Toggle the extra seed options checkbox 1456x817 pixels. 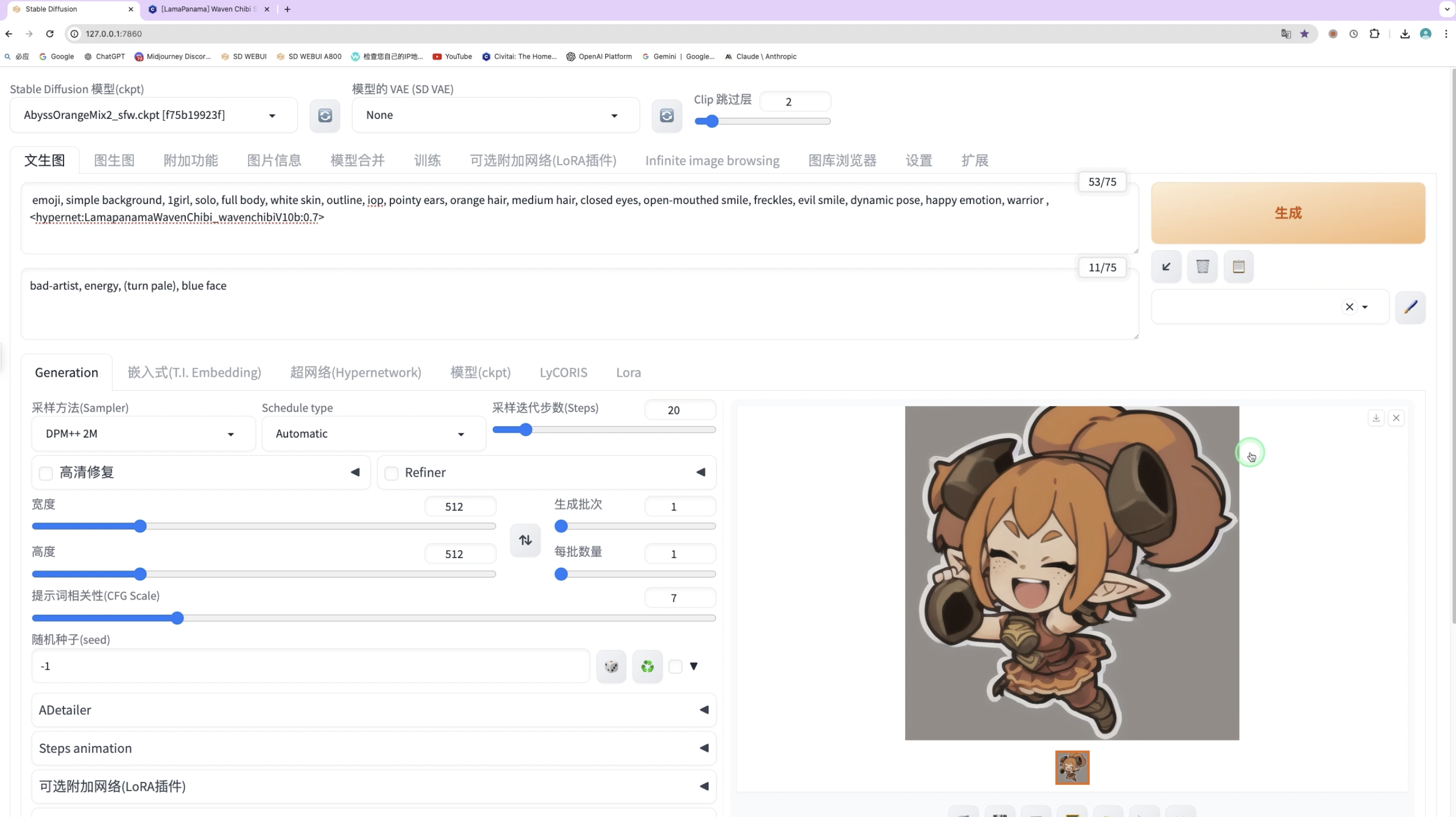[x=675, y=667]
